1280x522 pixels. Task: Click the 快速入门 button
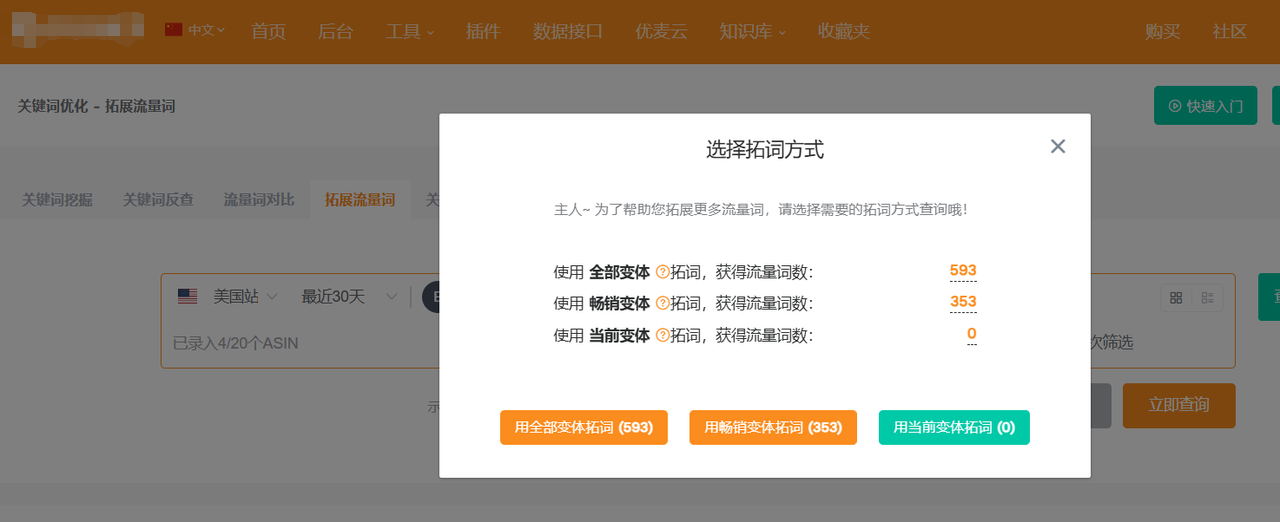point(1205,105)
